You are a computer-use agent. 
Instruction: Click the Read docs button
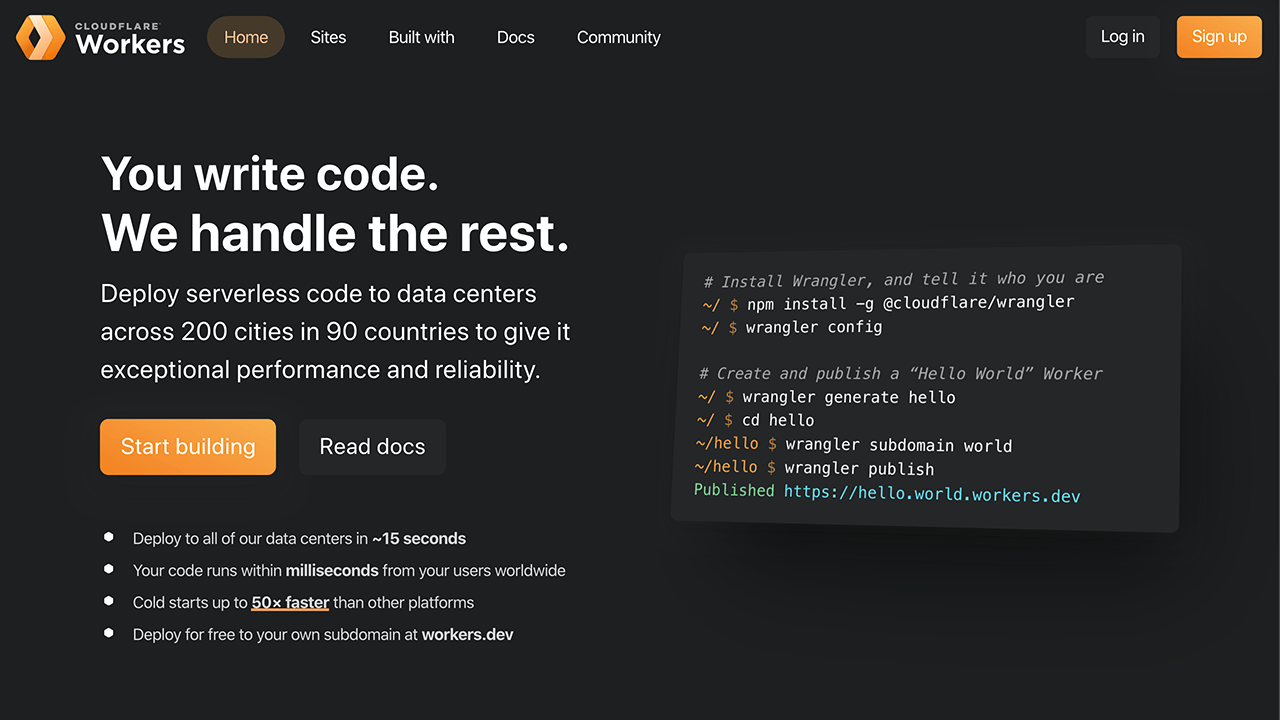(x=372, y=447)
